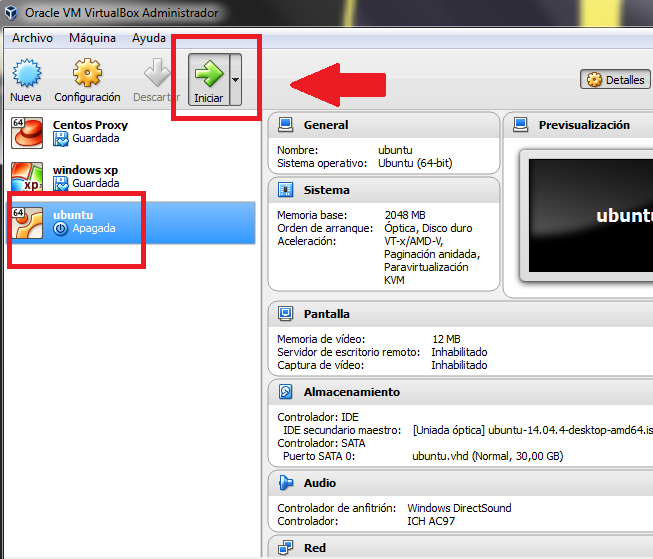Click the Descartar toolbar icon
This screenshot has height=559, width=653.
pos(157,72)
